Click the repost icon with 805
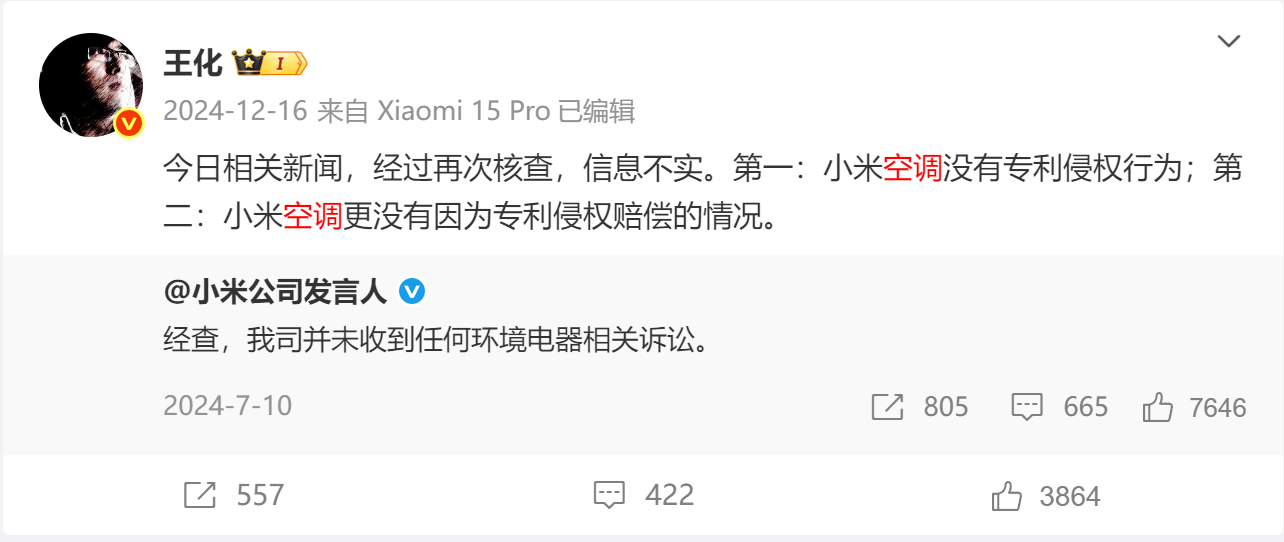 tap(887, 407)
